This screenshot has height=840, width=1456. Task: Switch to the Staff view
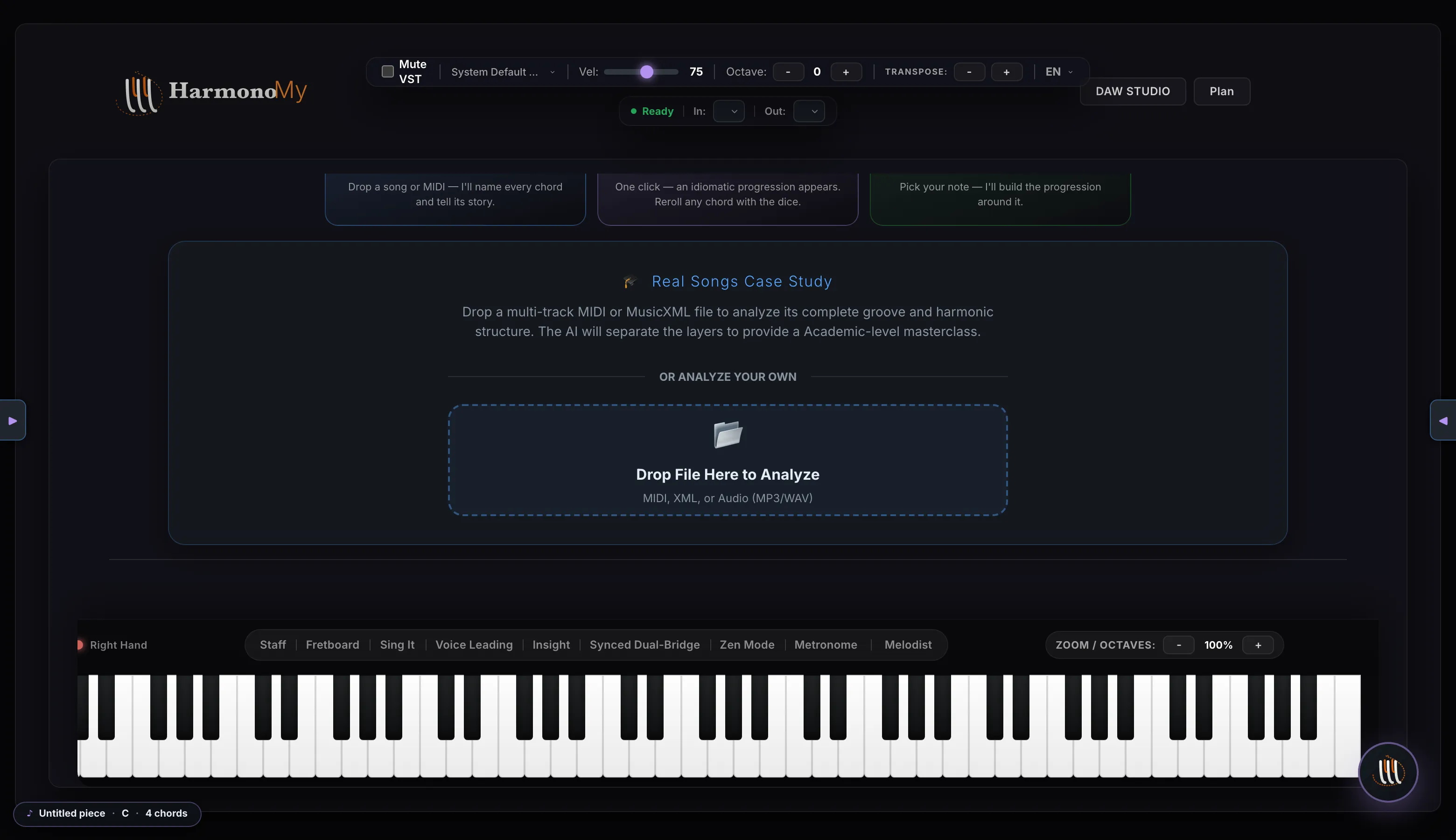273,645
